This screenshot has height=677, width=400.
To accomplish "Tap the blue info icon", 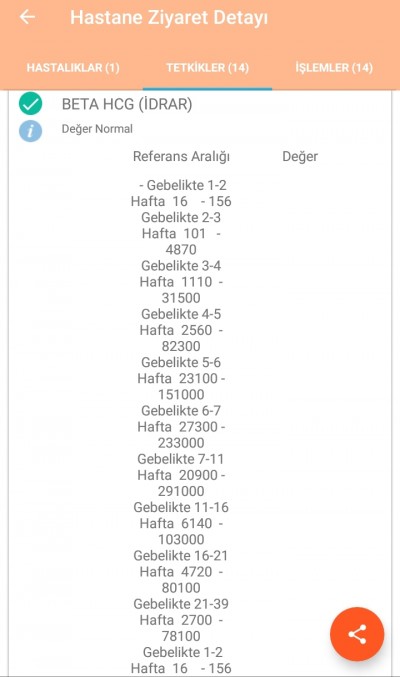I will pos(31,131).
